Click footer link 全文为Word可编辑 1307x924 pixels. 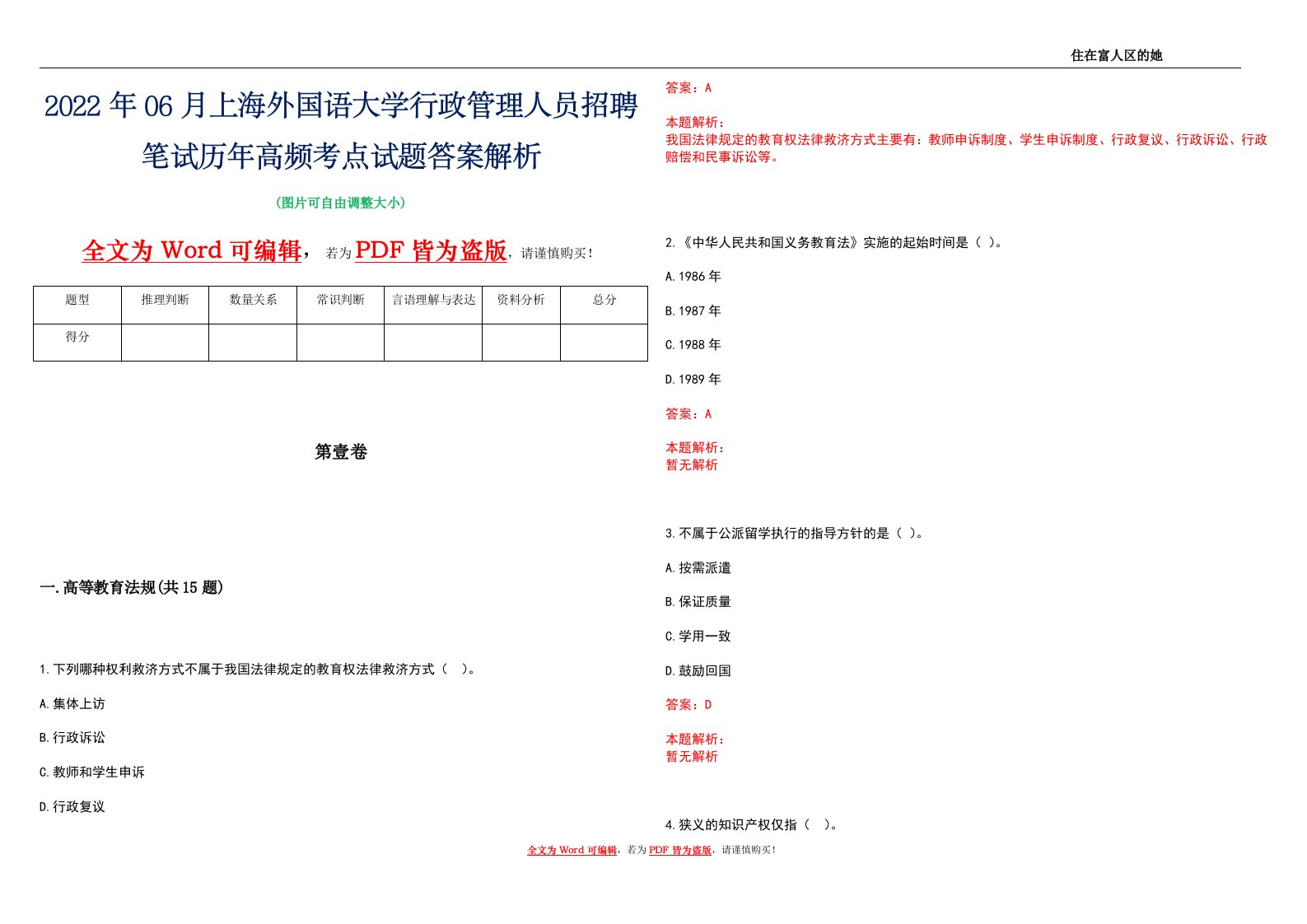click(x=572, y=850)
